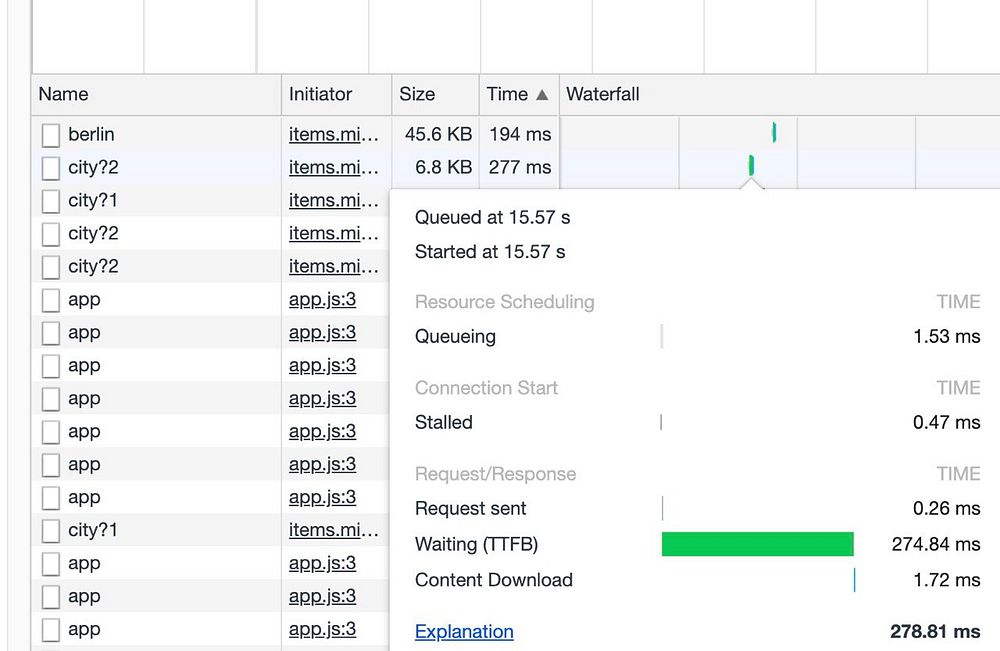Select the first app request name

pyautogui.click(x=84, y=300)
